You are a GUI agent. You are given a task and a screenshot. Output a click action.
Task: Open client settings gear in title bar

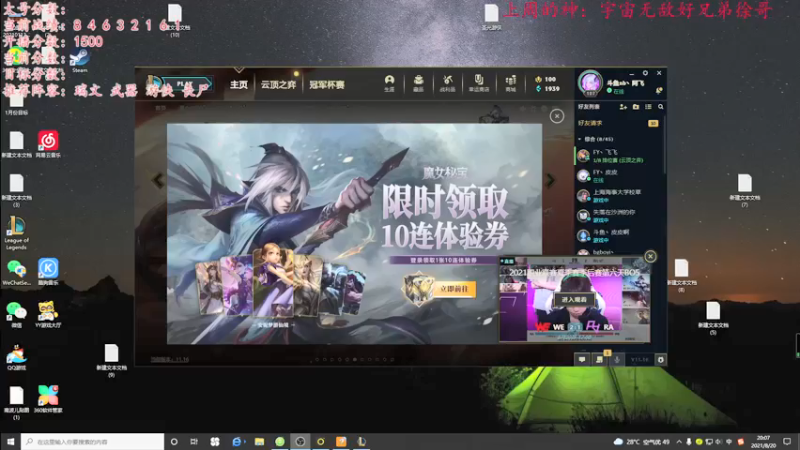pyautogui.click(x=645, y=73)
